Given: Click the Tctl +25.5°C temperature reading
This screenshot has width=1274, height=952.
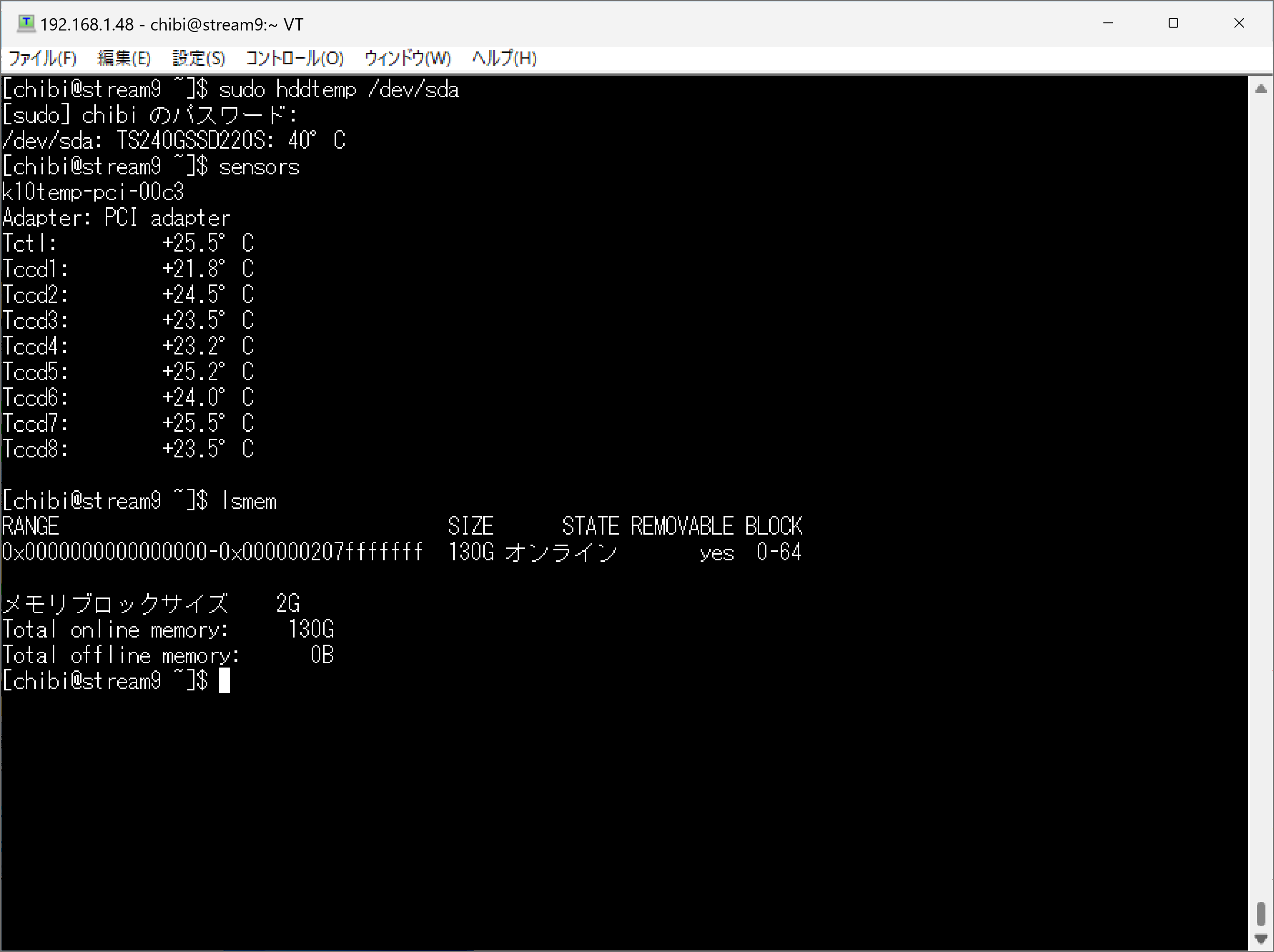Looking at the screenshot, I should [207, 243].
